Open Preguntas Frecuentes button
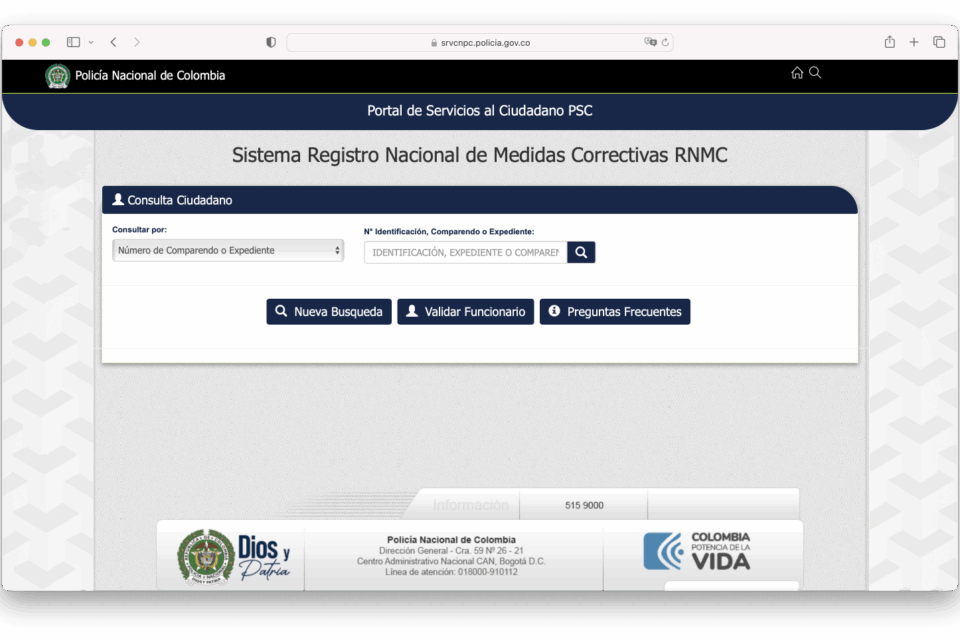Image resolution: width=960 pixels, height=640 pixels. 615,312
